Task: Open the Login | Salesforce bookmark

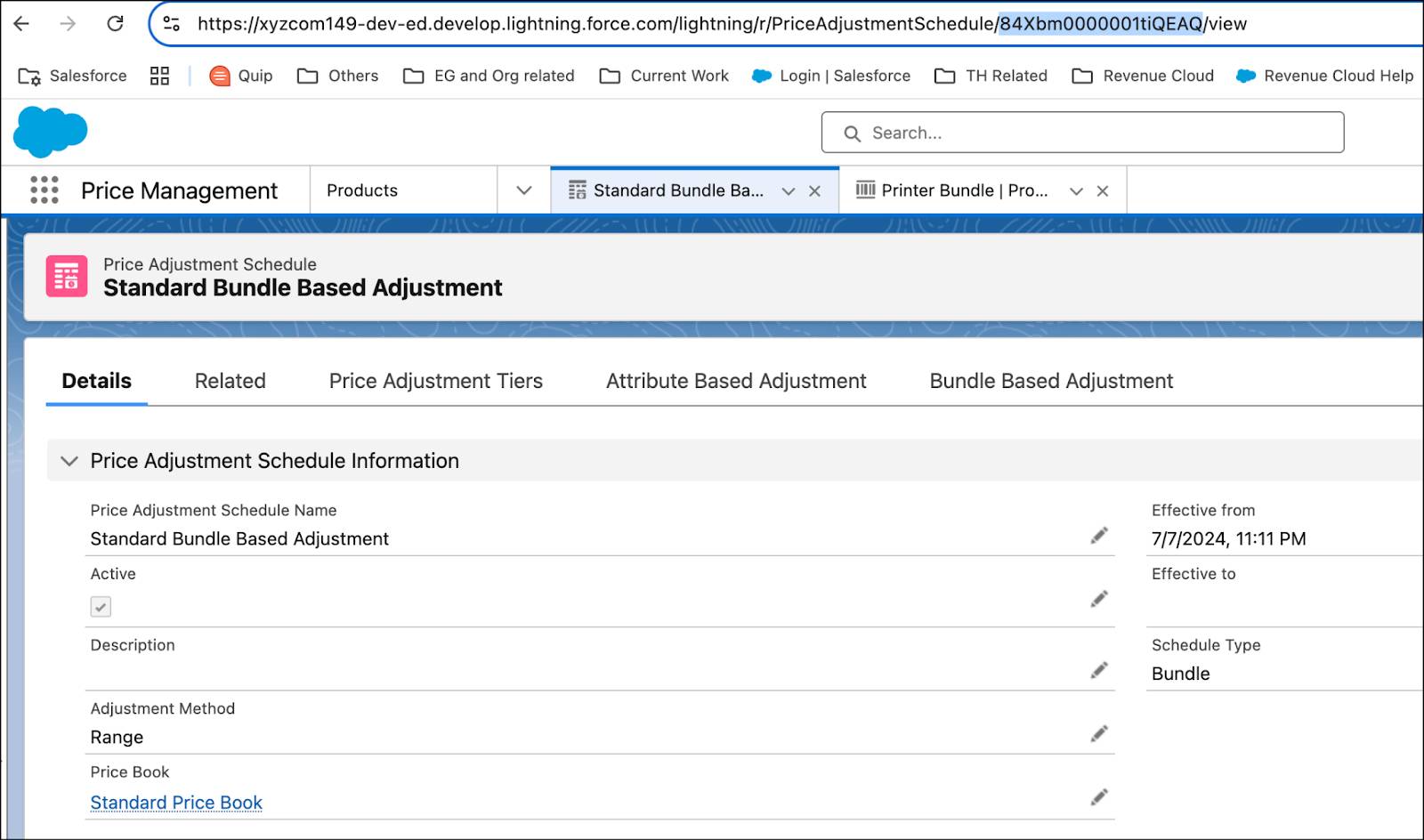Action: pyautogui.click(x=831, y=76)
